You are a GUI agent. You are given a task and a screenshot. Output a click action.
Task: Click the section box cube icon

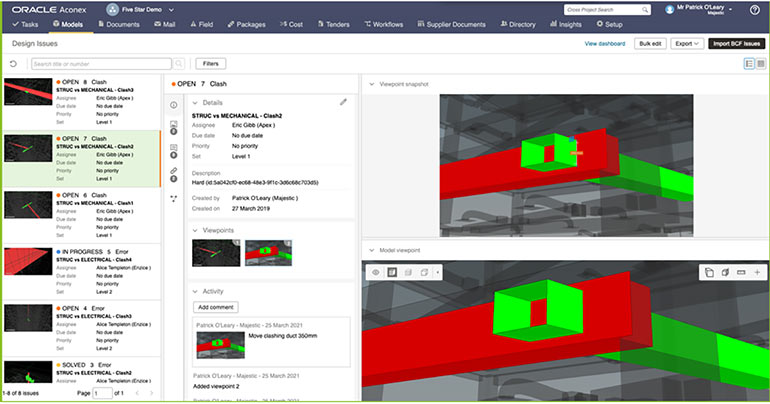point(725,272)
